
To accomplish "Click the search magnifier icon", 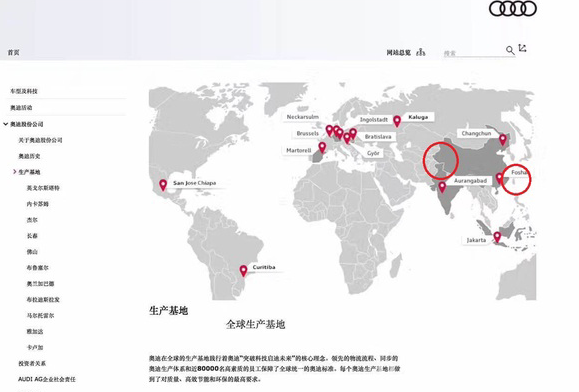I will 510,50.
